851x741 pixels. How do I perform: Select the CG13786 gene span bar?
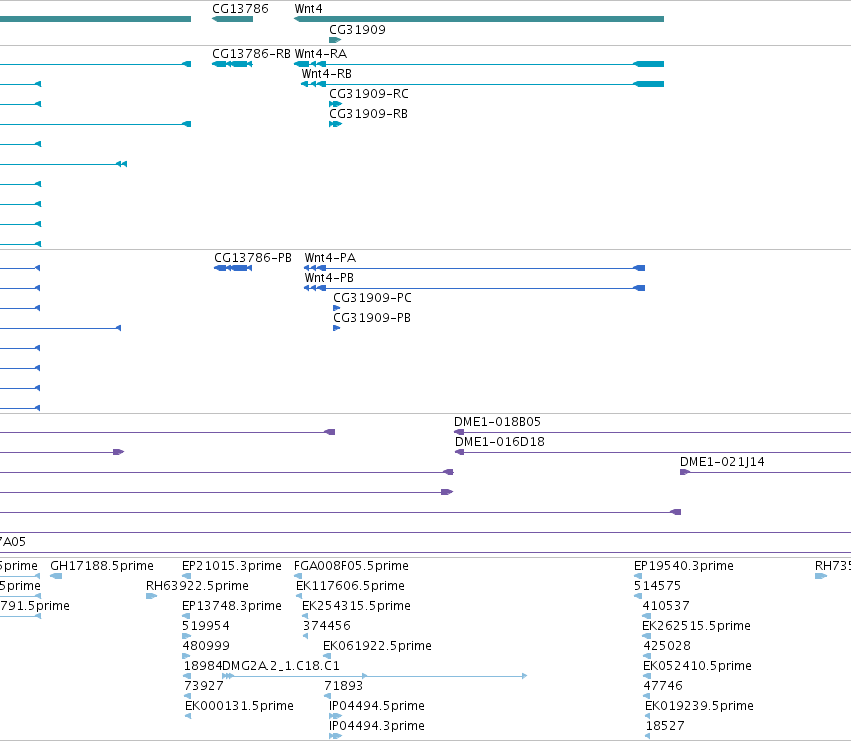pos(232,19)
